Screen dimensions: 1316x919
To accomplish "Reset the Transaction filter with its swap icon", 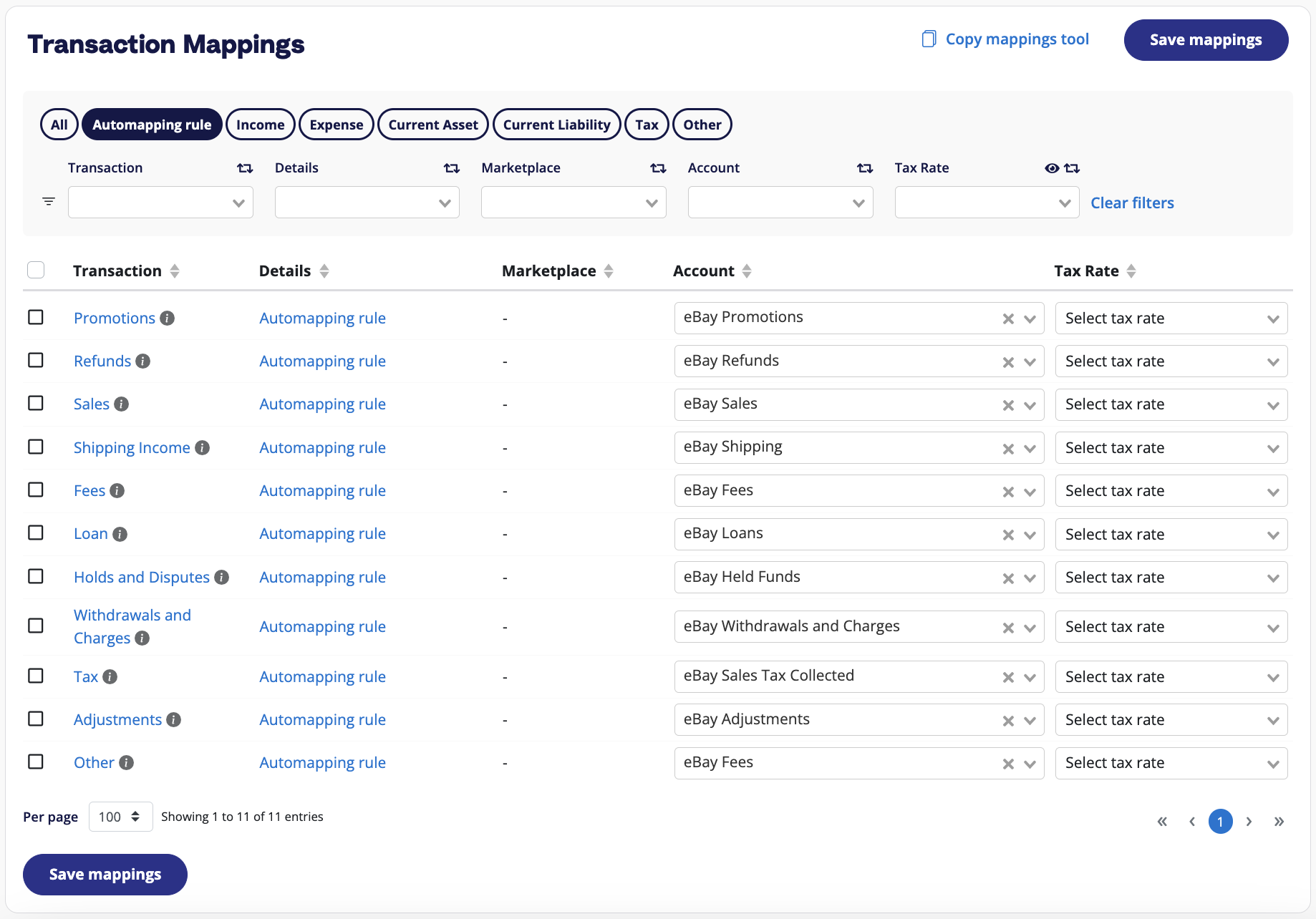I will point(245,168).
